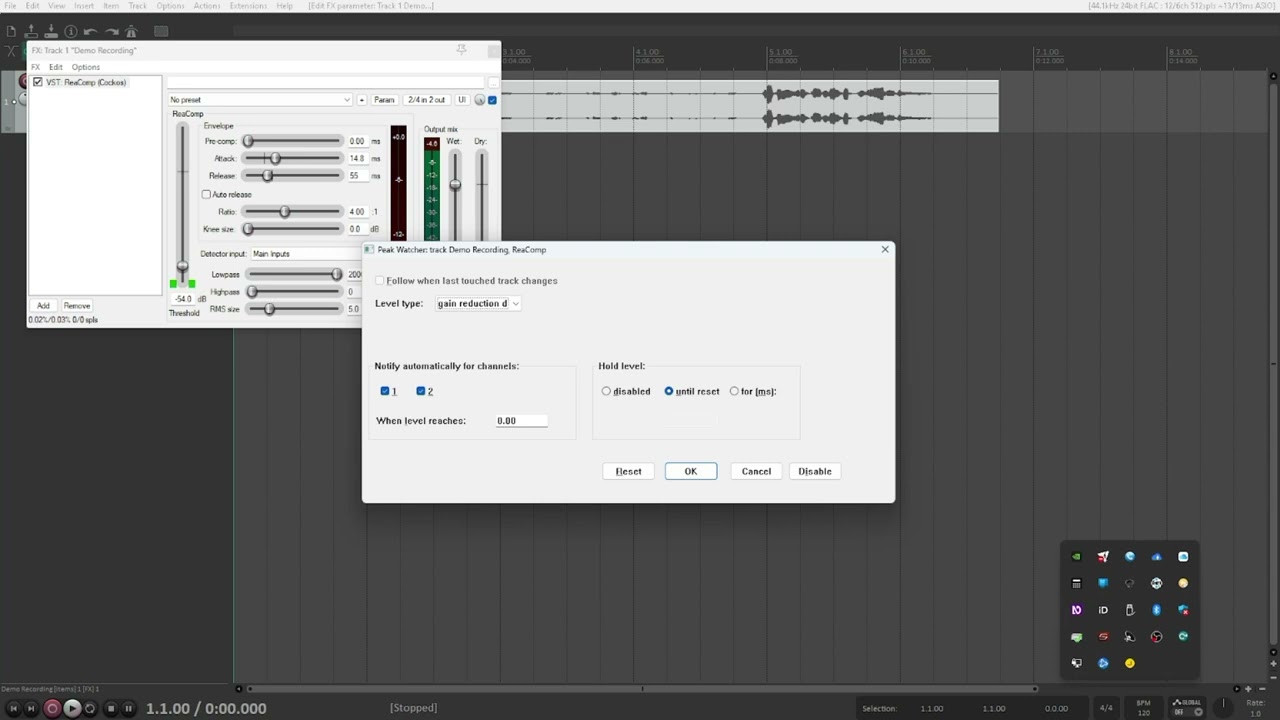Screen dimensions: 1280x720
Task: Click Add button in FX window
Action: pos(43,306)
